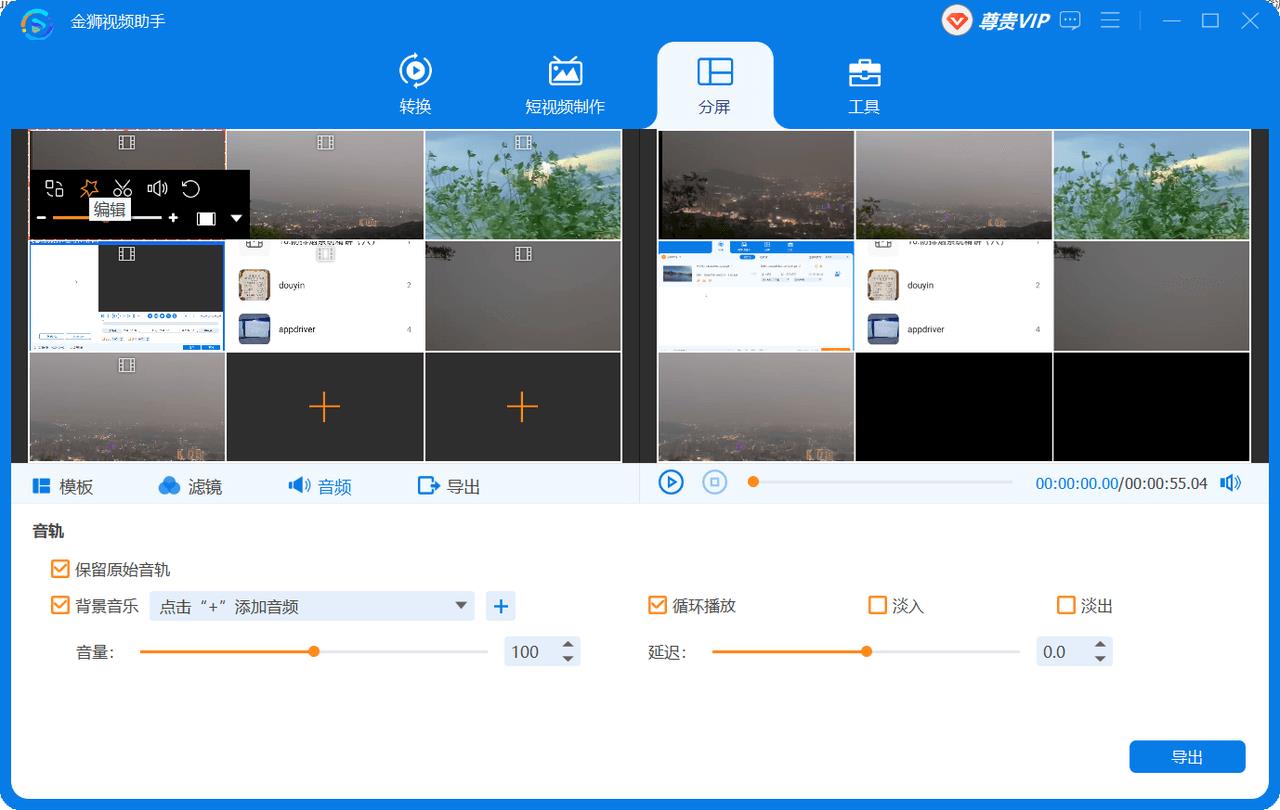Select the scissors cut tool

123,188
